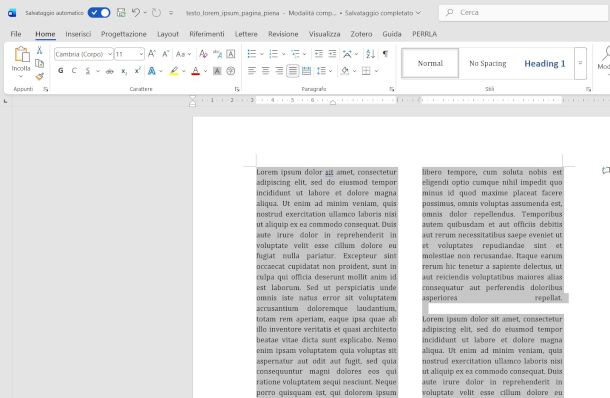Center the paragraph text
Image resolution: width=610 pixels, height=398 pixels.
pyautogui.click(x=265, y=71)
